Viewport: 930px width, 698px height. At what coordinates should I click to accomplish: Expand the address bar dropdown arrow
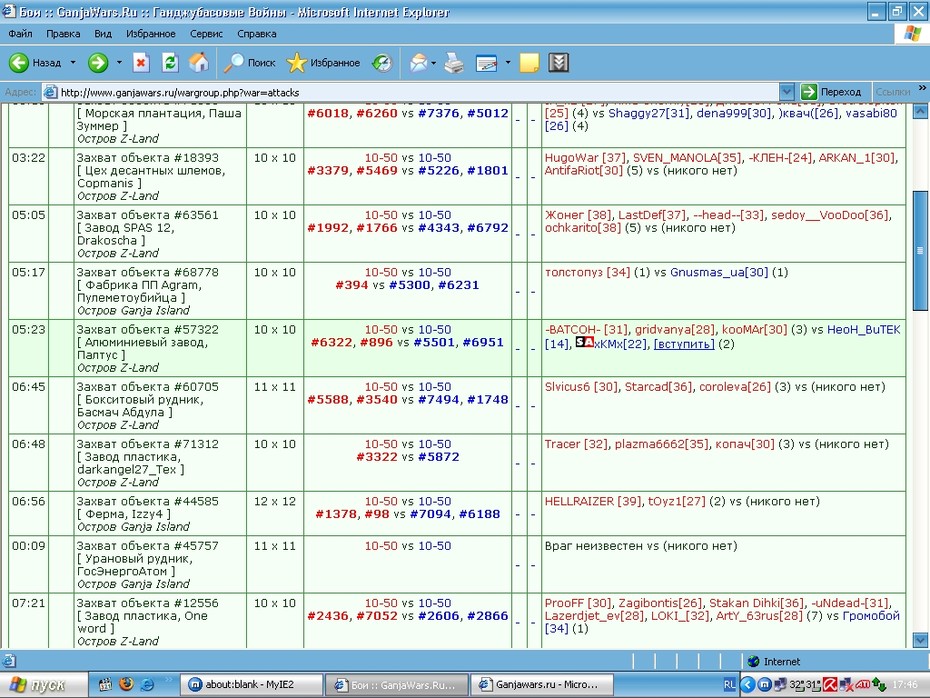tap(786, 92)
